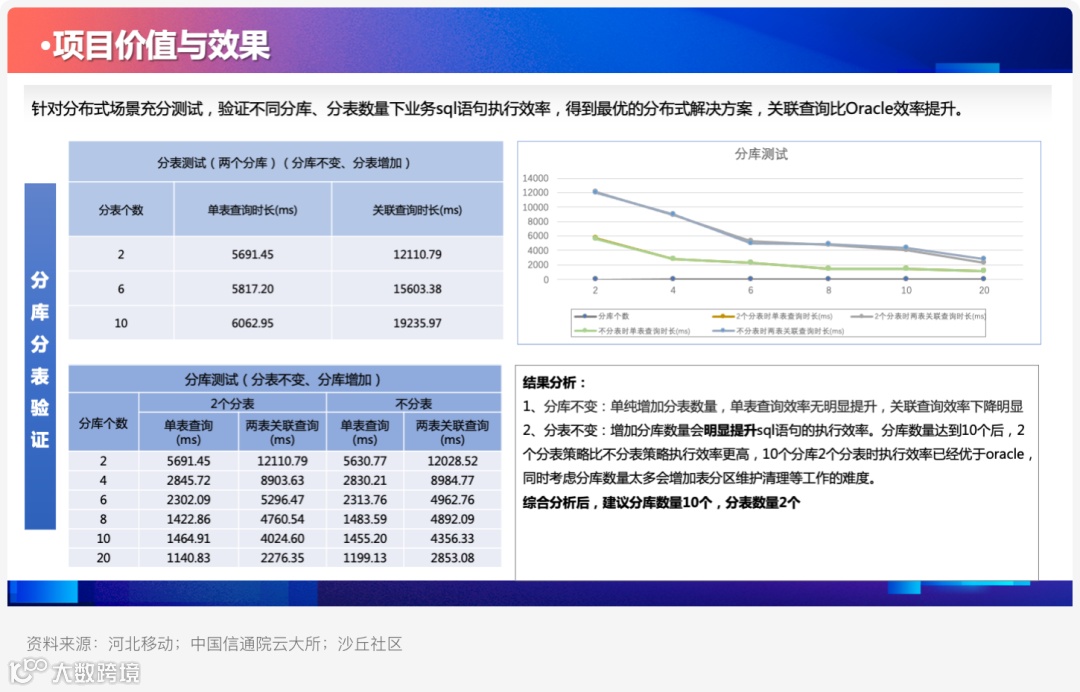Select cell value 12028.52
The width and height of the screenshot is (1080, 692).
(452, 461)
